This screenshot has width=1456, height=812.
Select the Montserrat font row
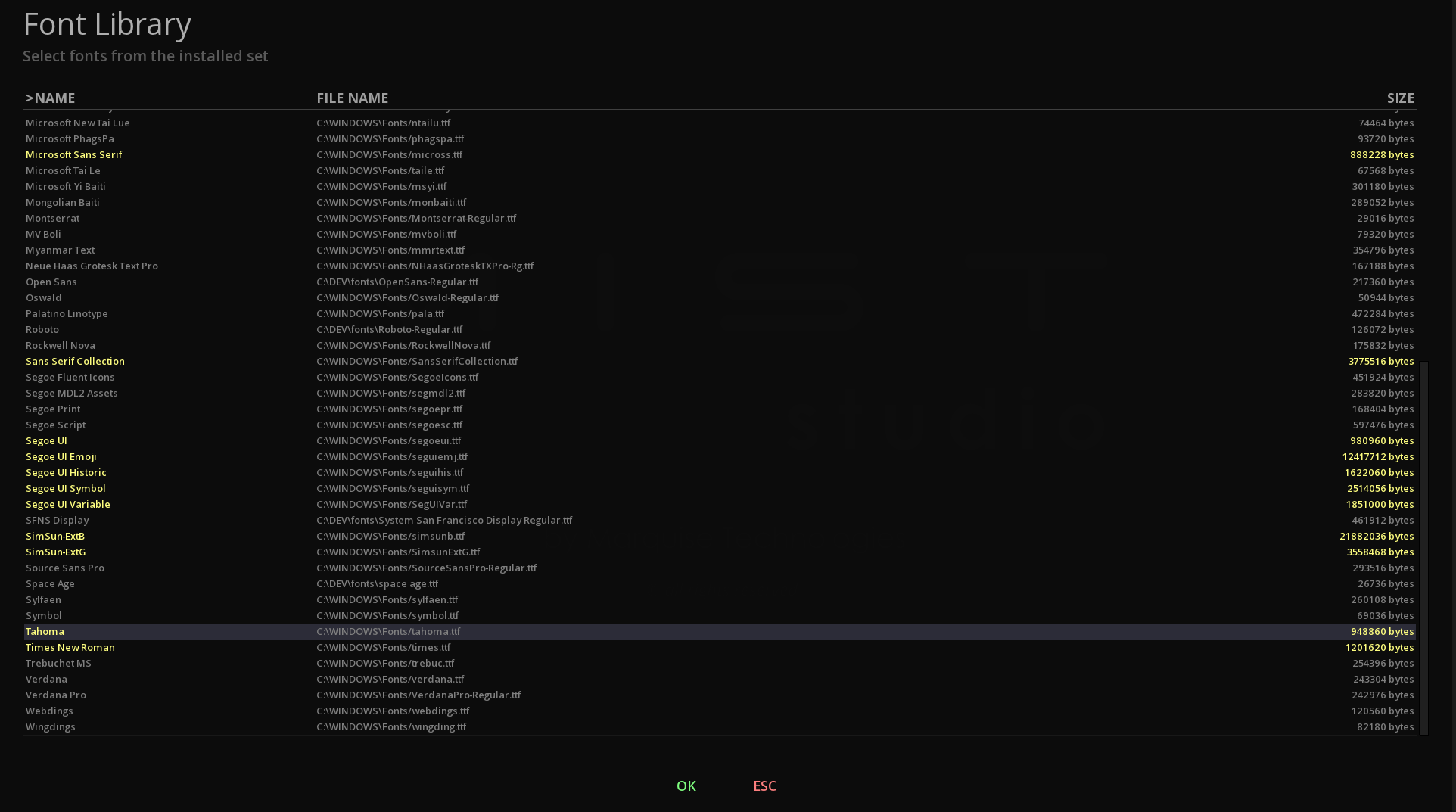pos(720,218)
